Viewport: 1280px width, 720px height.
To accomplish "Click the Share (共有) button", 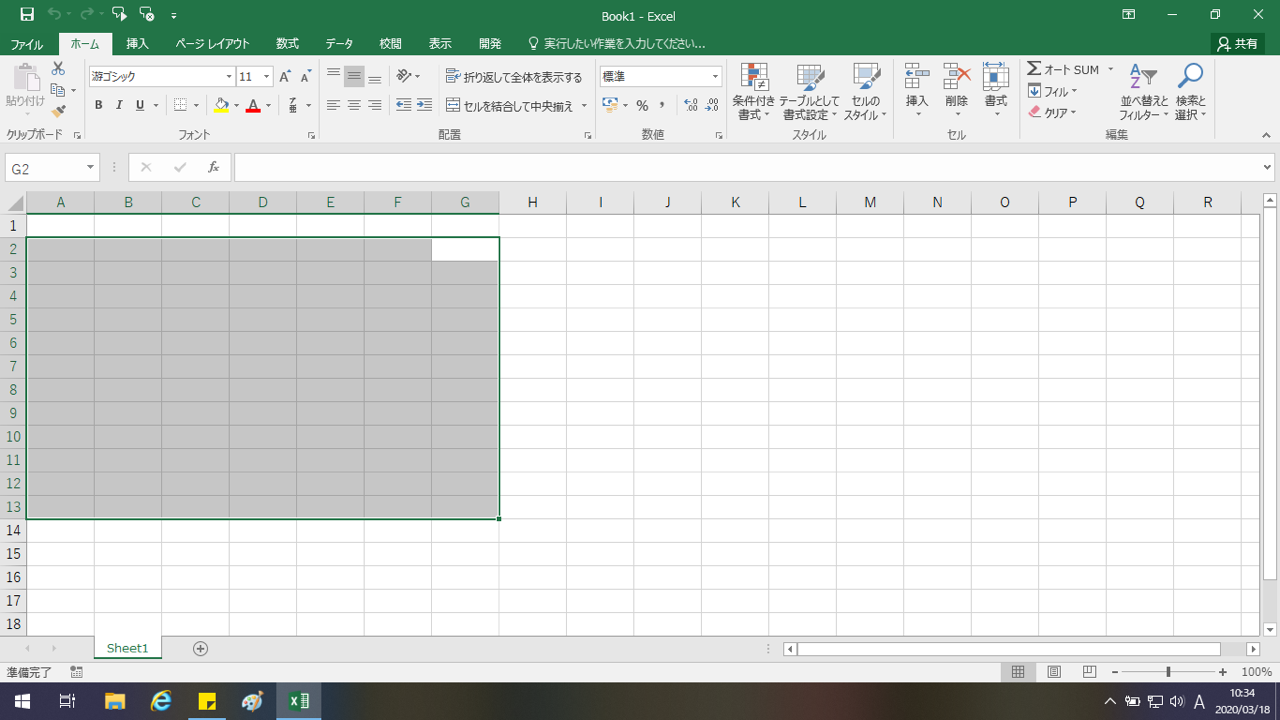I will coord(1238,44).
